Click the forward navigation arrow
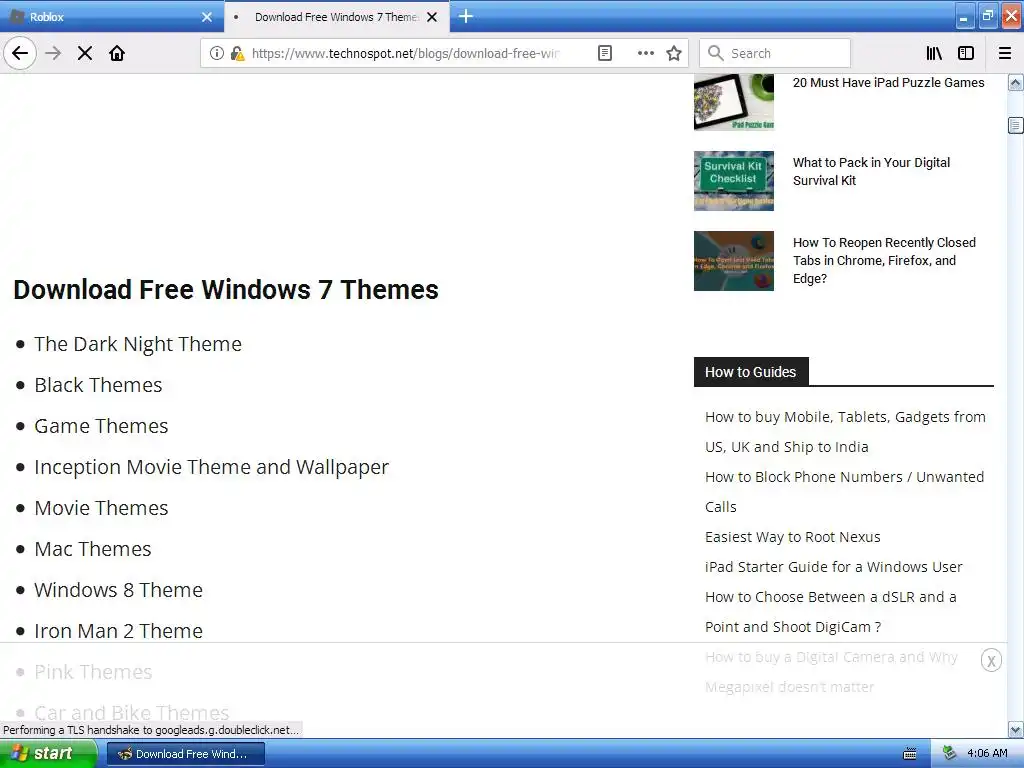The width and height of the screenshot is (1024, 768). pos(53,53)
